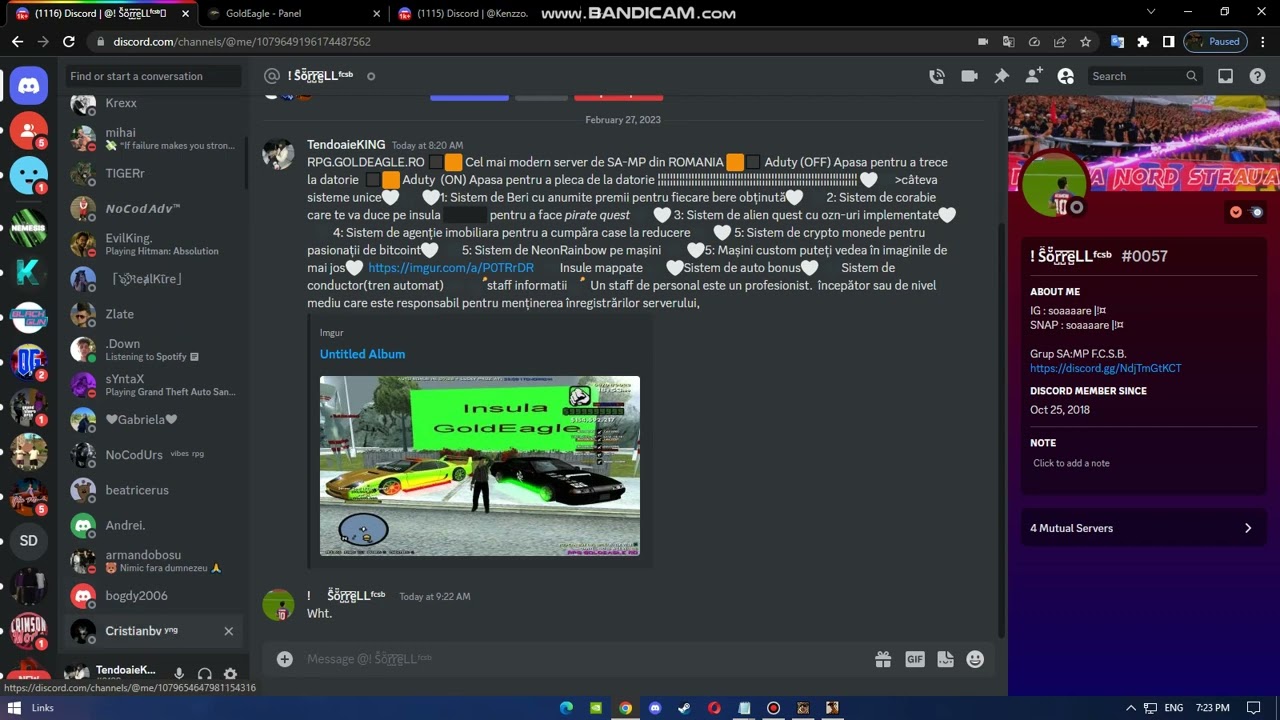
Task: Open Steam from the taskbar
Action: coord(684,708)
